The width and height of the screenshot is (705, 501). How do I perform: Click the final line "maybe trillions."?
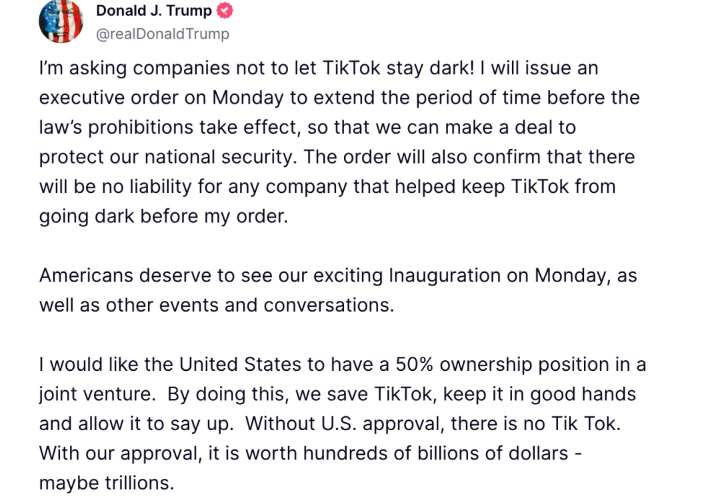(x=107, y=483)
